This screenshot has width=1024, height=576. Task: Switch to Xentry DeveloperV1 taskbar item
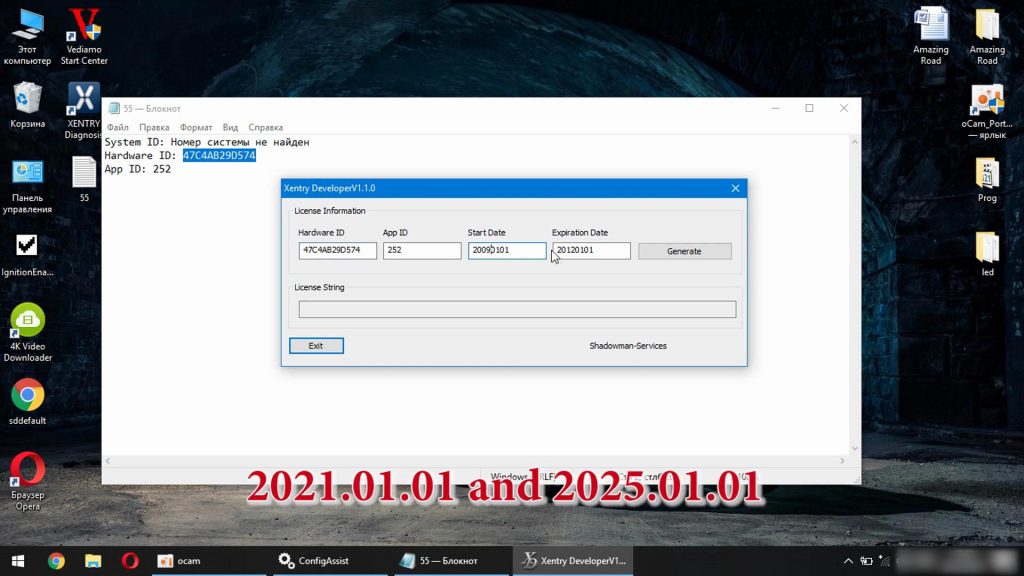(x=573, y=561)
